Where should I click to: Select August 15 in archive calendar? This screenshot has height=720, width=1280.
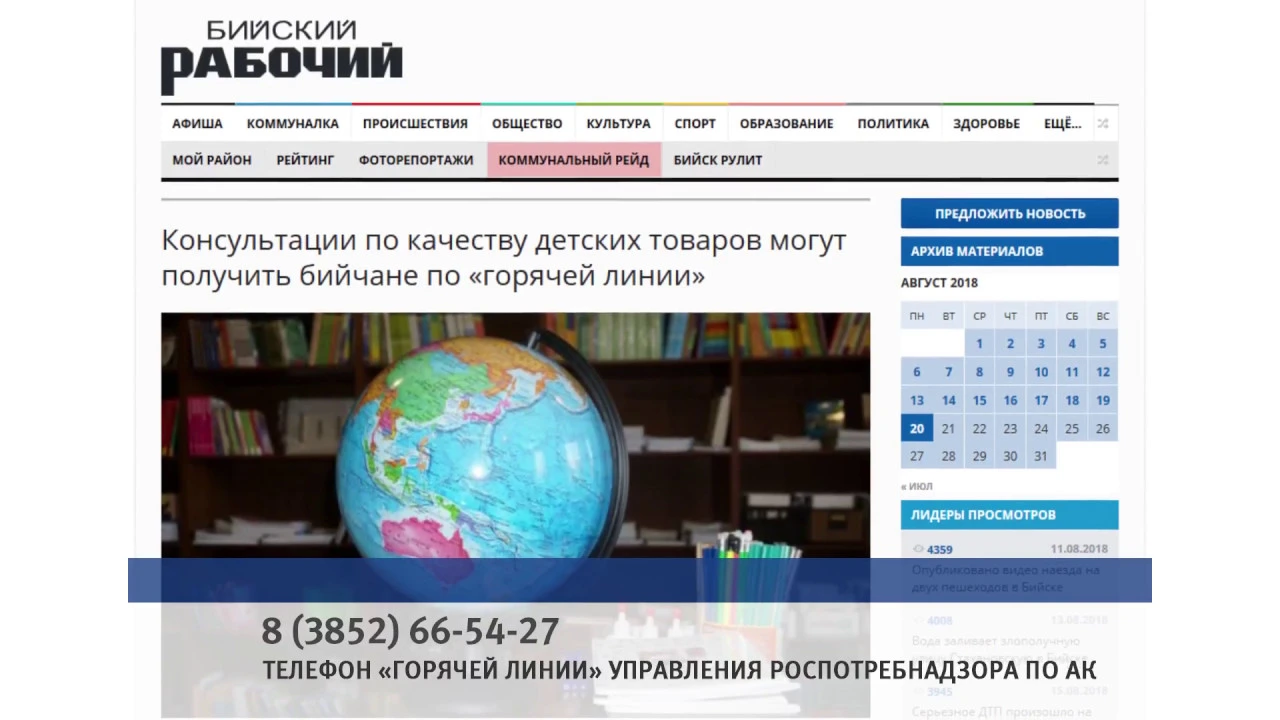click(x=979, y=400)
